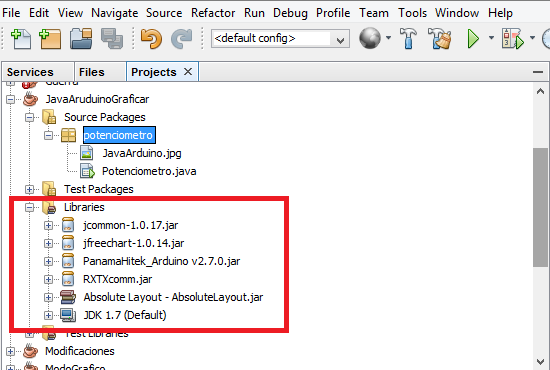550x370 pixels.
Task: Collapse the Libraries node
Action: (29, 207)
